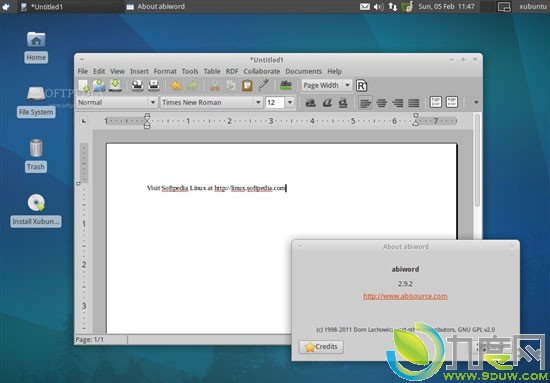Align text to the right

[x=398, y=103]
